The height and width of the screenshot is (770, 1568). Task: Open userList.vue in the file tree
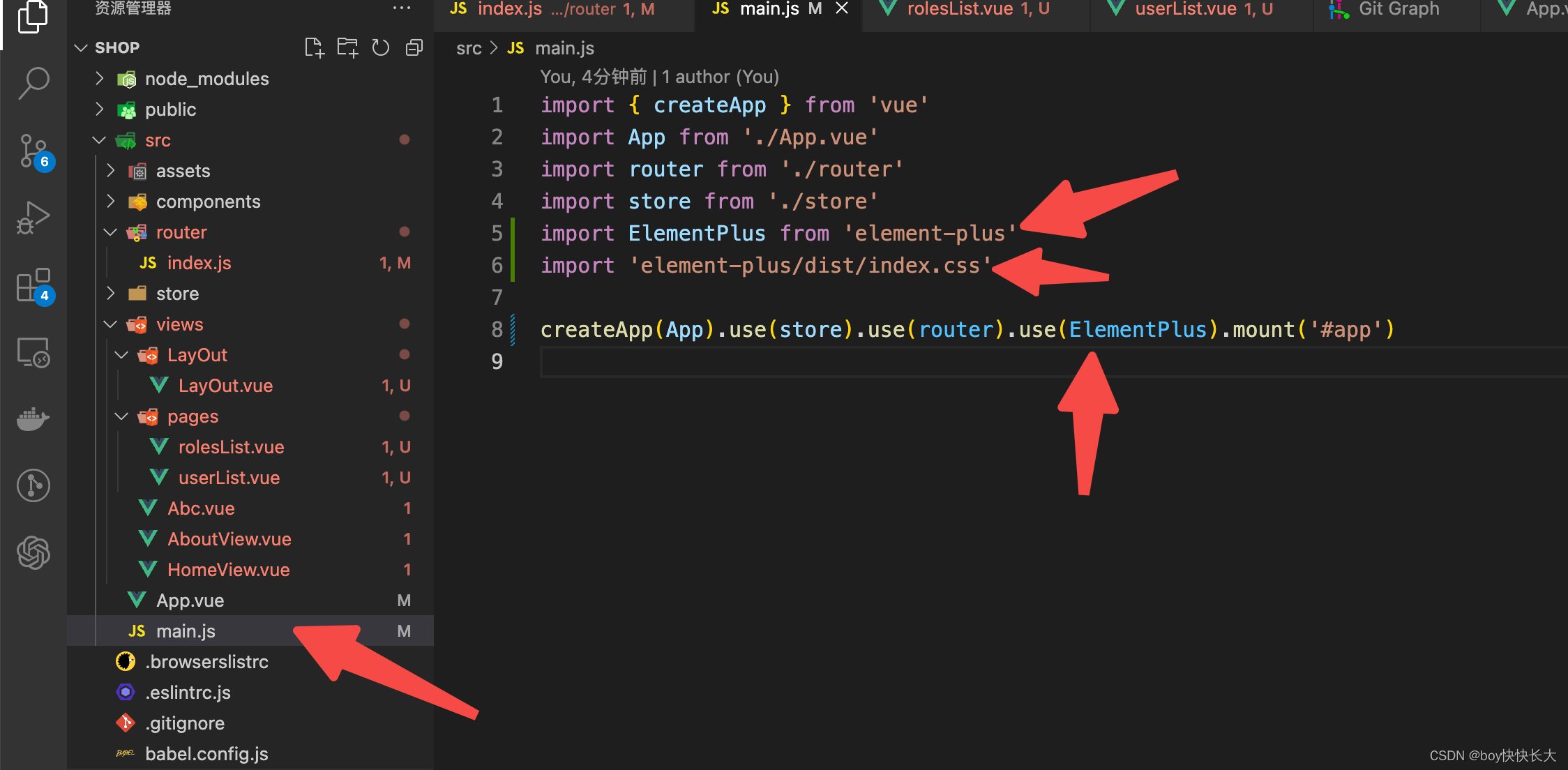pyautogui.click(x=250, y=478)
